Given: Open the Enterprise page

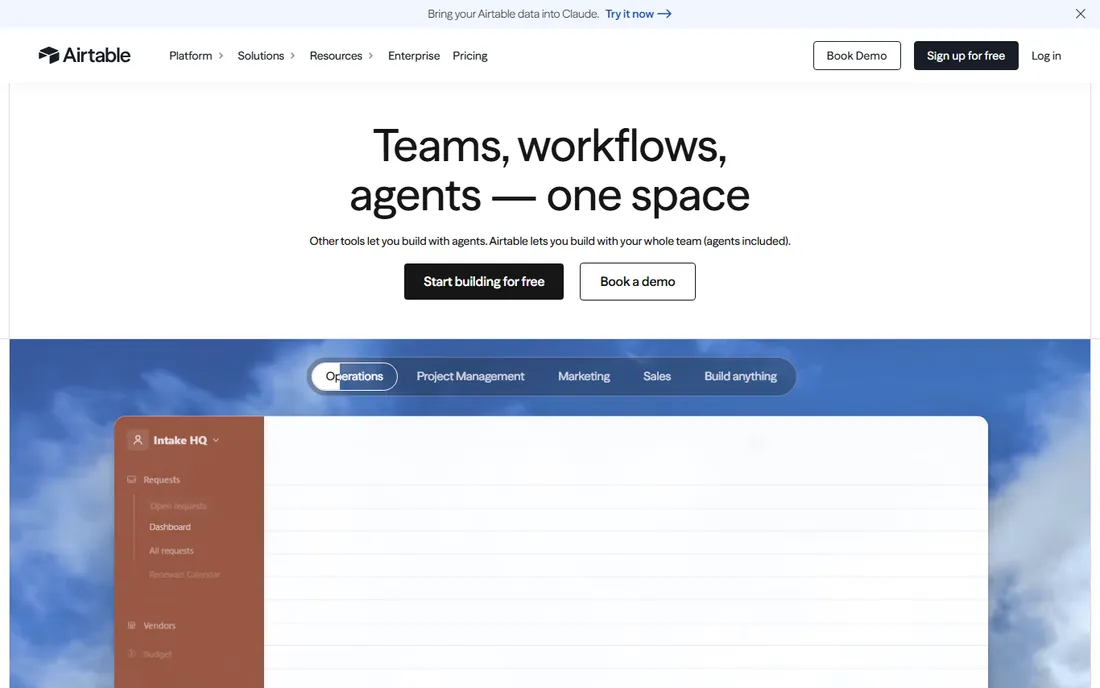Looking at the screenshot, I should 414,55.
